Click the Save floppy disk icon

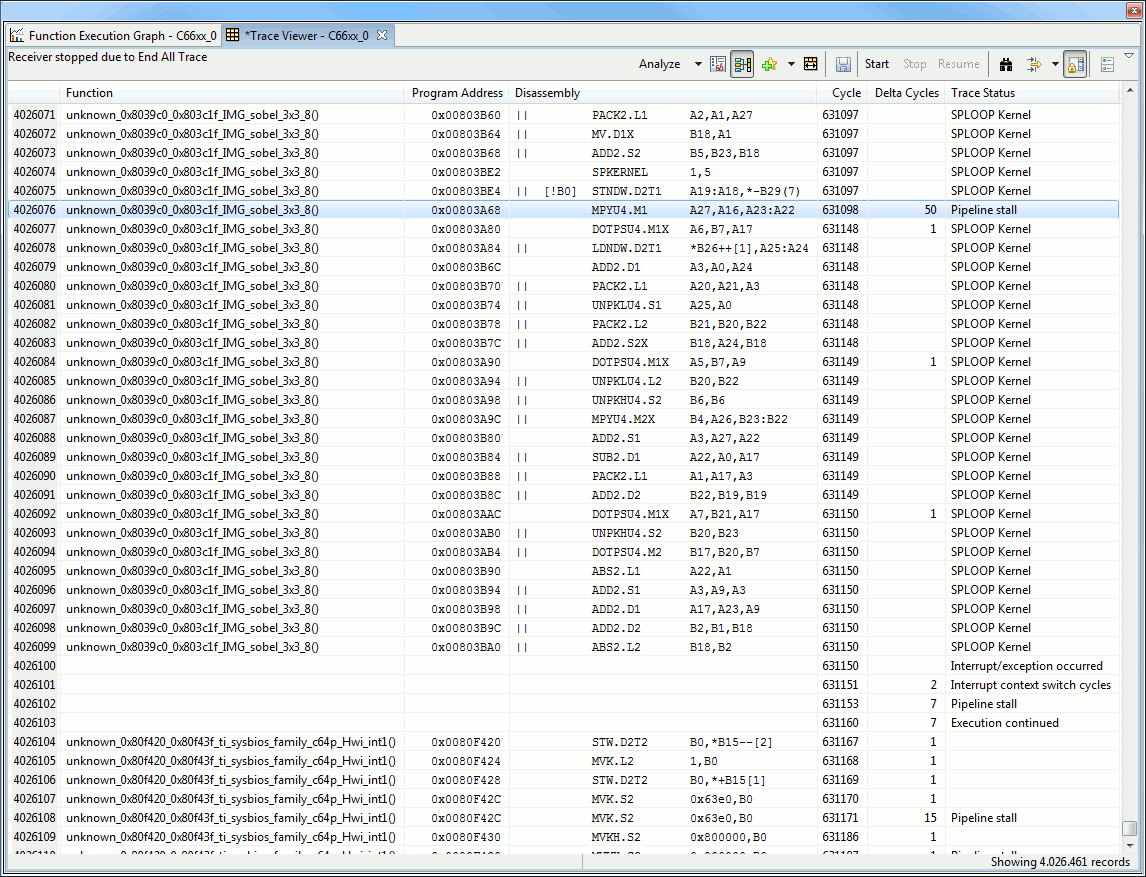tap(843, 64)
